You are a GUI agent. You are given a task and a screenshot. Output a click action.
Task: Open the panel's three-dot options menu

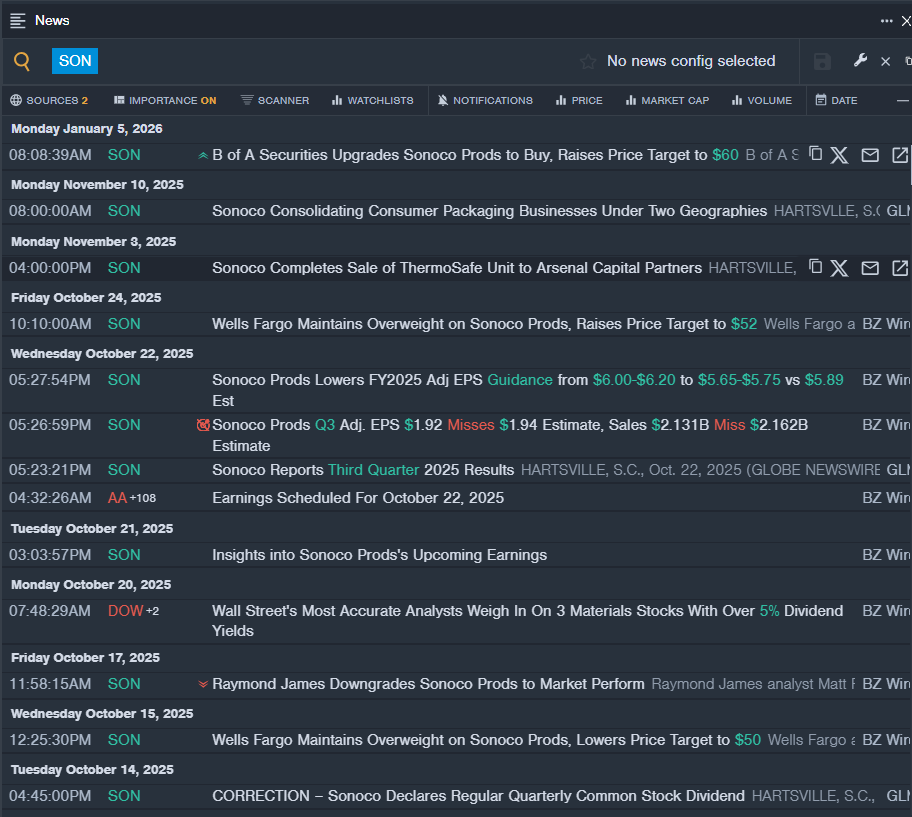point(886,20)
